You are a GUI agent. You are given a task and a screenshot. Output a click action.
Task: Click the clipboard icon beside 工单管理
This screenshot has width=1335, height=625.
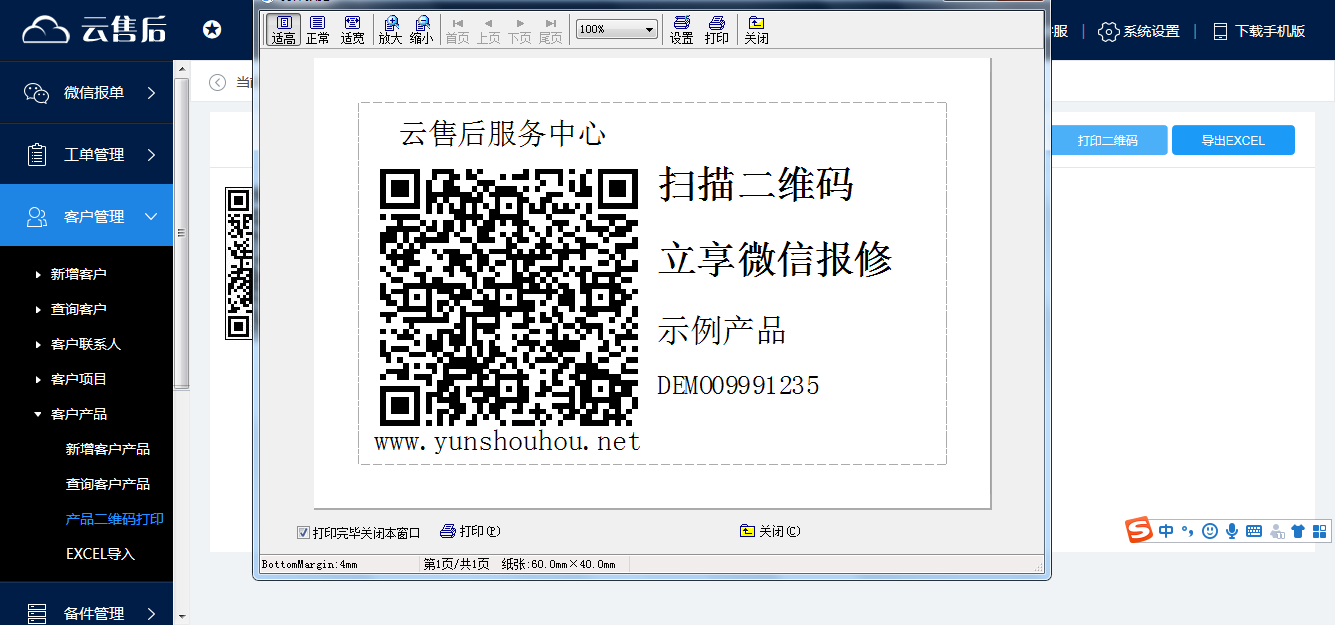[x=37, y=155]
